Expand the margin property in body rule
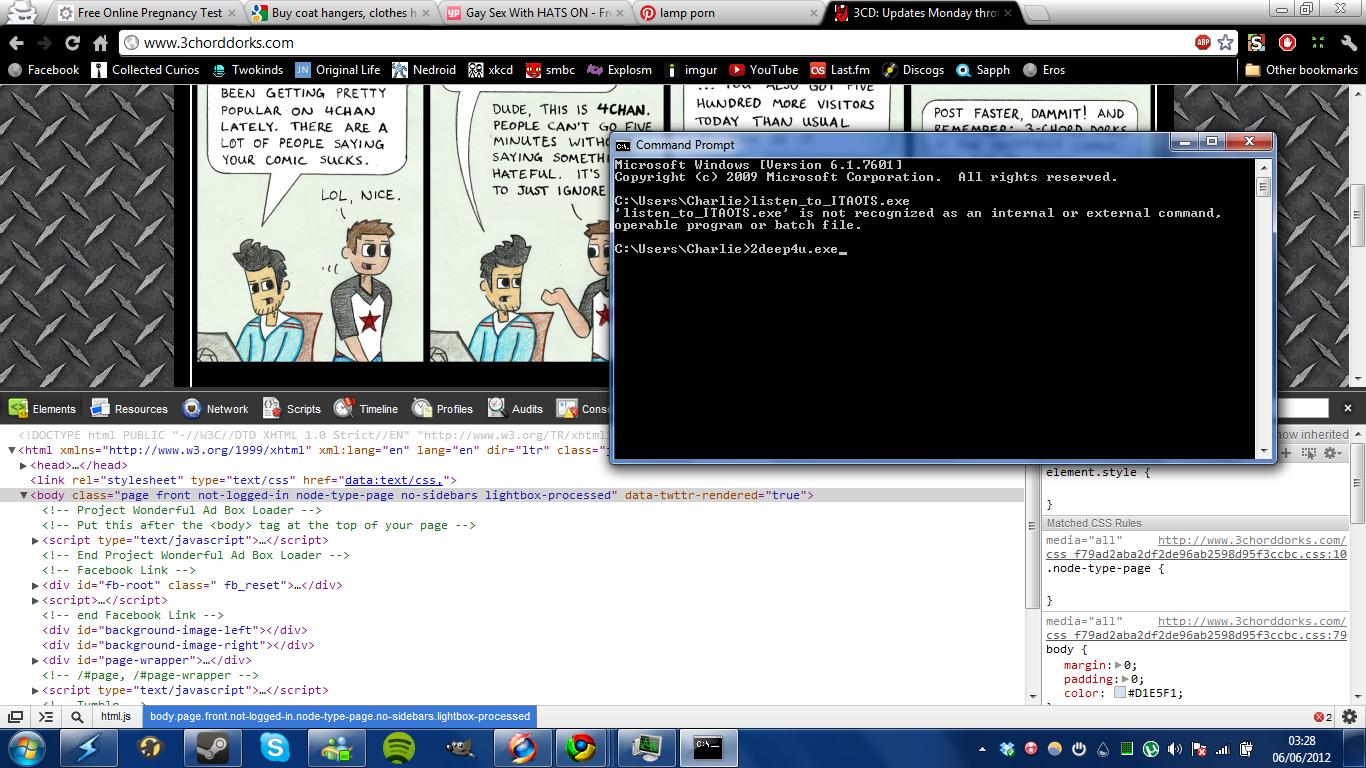This screenshot has width=1366, height=768. pyautogui.click(x=1117, y=665)
